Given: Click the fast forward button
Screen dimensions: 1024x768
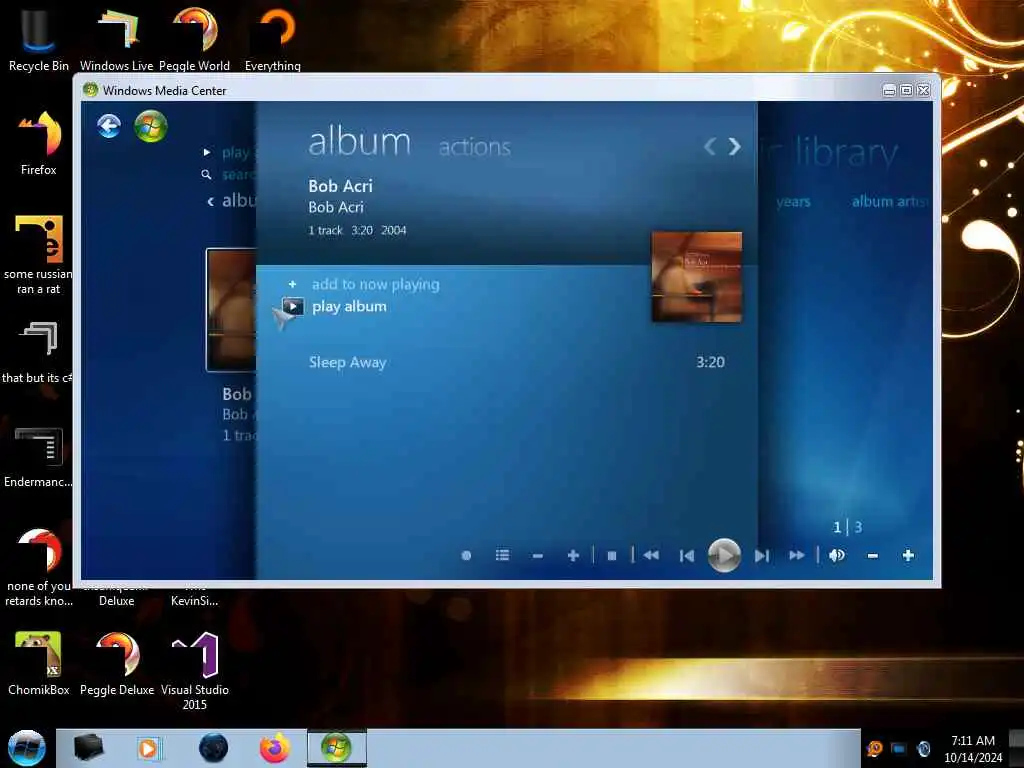Looking at the screenshot, I should point(797,555).
